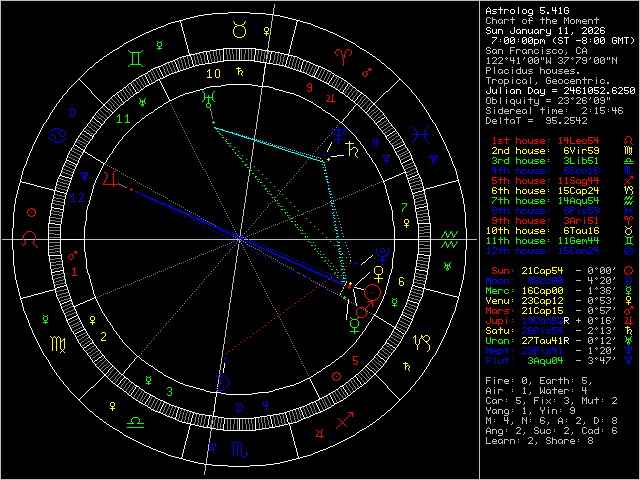Select house number 8 on the wheel
This screenshot has height=480, width=640.
[376, 143]
